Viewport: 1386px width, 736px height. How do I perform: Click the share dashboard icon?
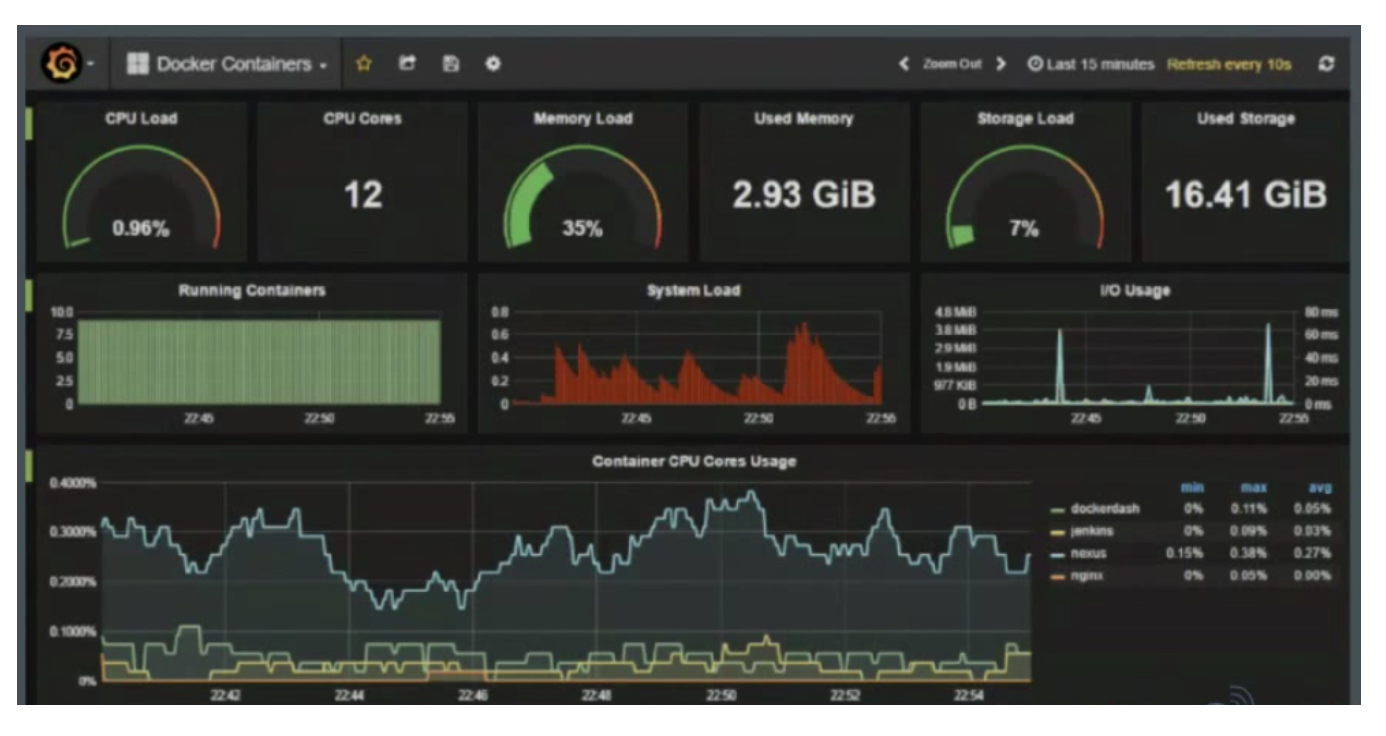(x=407, y=64)
